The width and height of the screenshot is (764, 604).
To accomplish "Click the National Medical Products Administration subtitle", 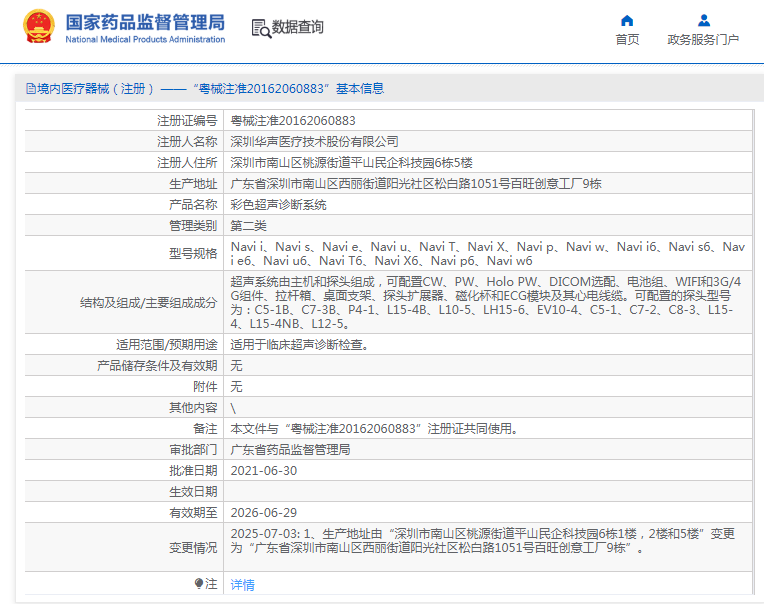I will [x=145, y=40].
